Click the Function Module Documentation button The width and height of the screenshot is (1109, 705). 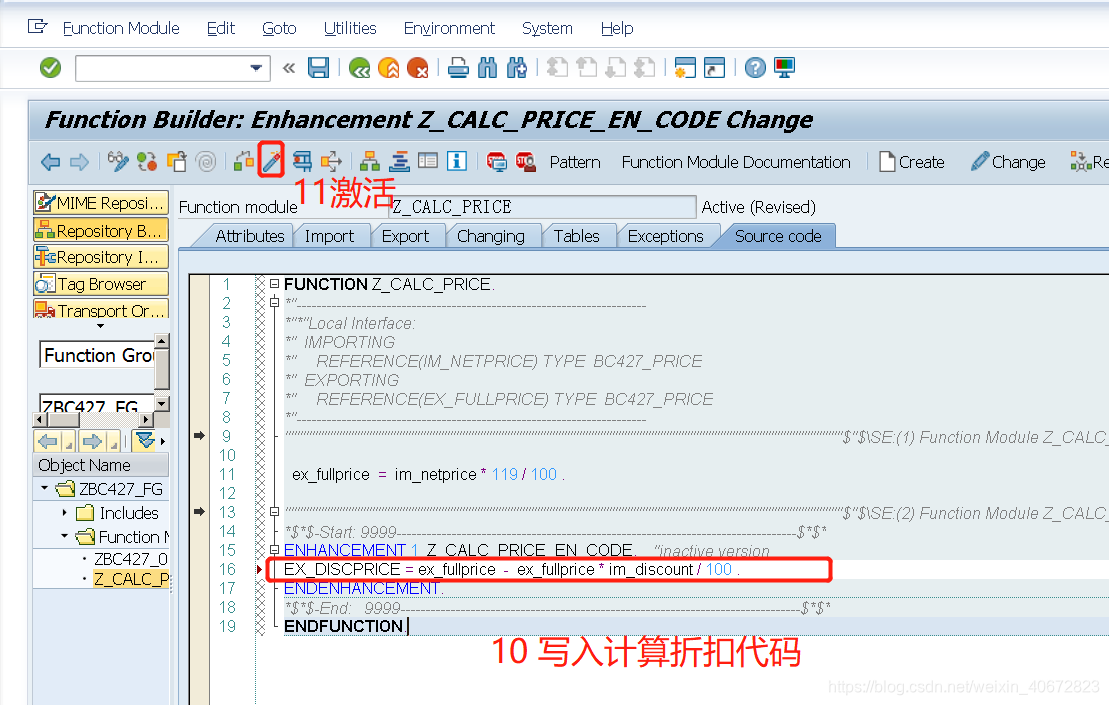click(x=736, y=163)
